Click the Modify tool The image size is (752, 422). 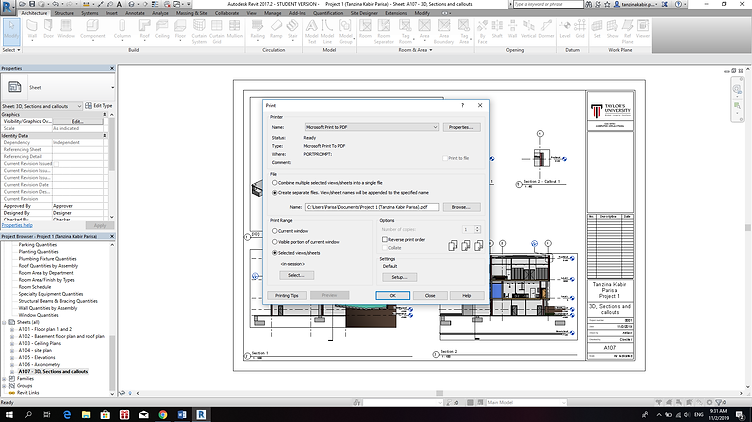click(x=12, y=30)
